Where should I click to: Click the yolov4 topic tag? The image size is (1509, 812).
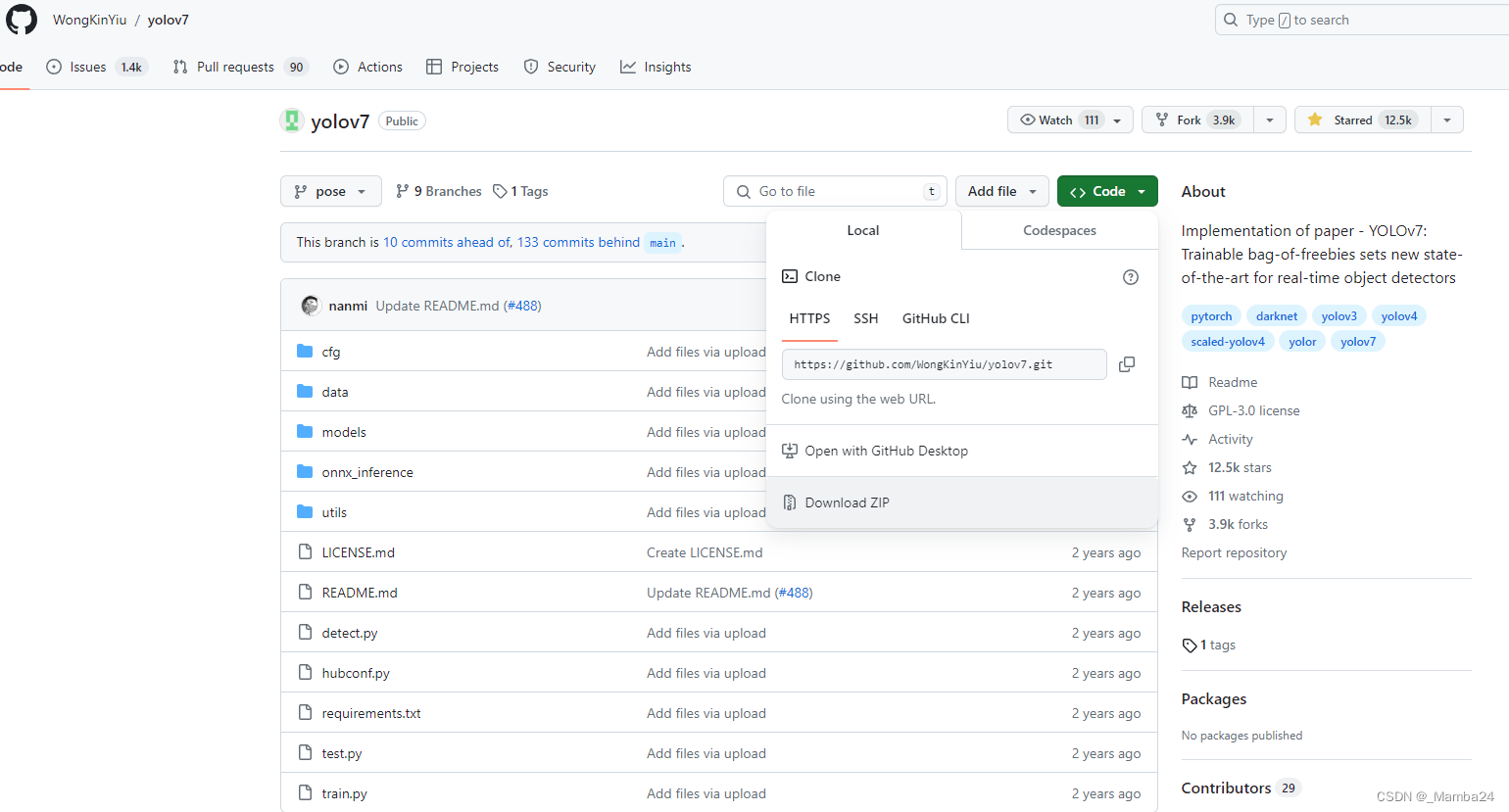tap(1399, 316)
